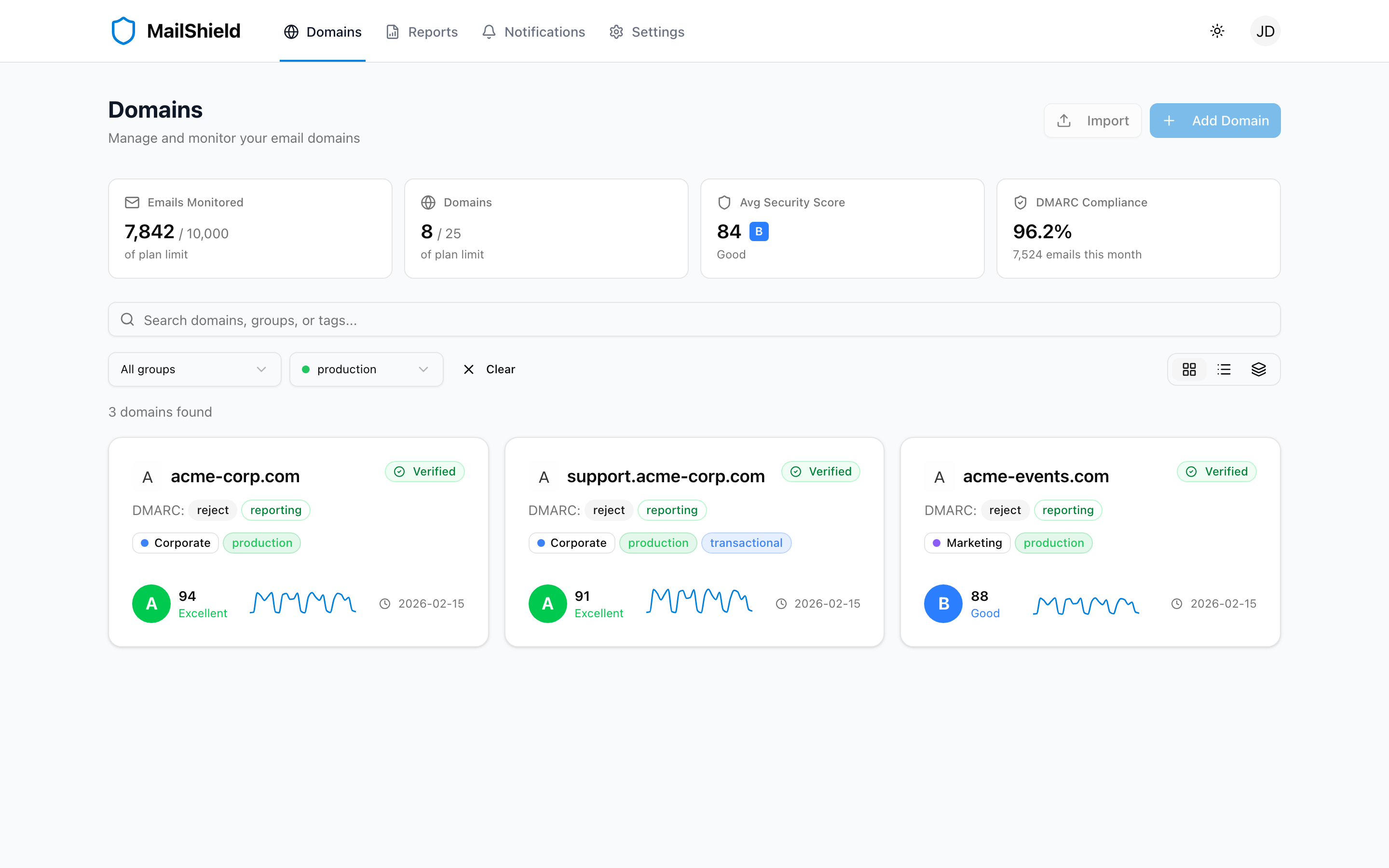Select the grid view icon

1189,369
